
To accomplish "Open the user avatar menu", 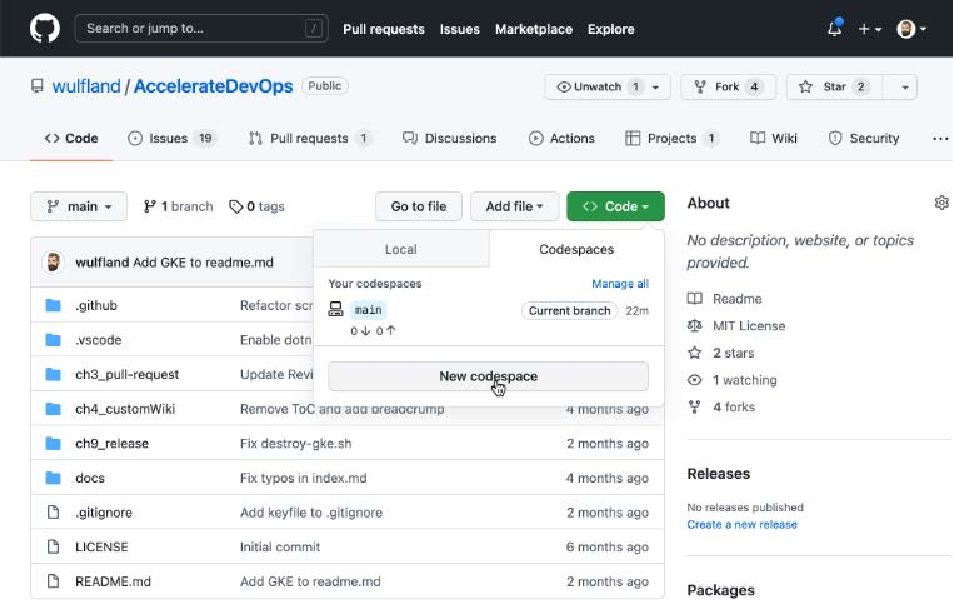I will pyautogui.click(x=911, y=29).
